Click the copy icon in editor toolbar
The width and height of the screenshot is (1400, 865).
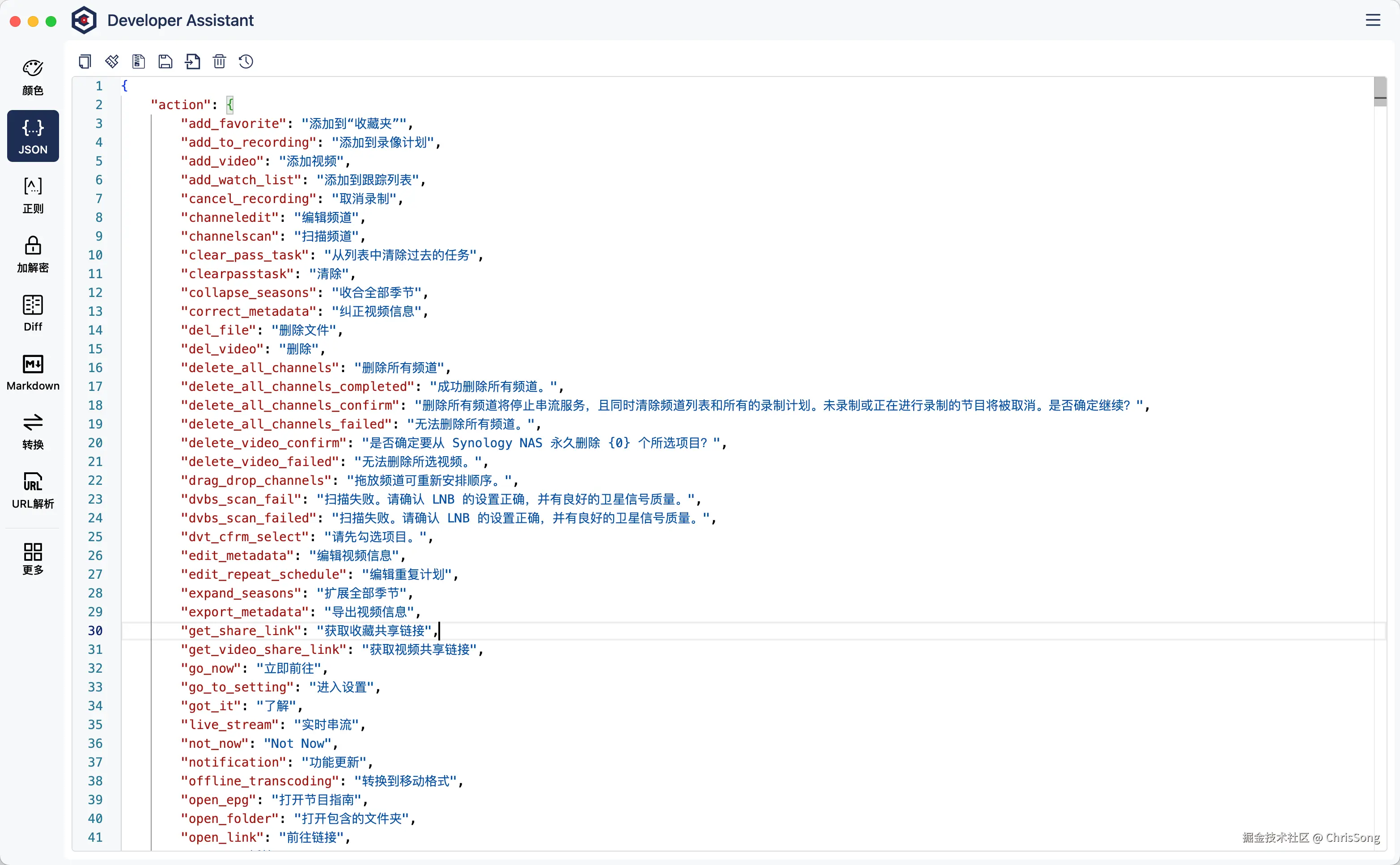tap(85, 61)
